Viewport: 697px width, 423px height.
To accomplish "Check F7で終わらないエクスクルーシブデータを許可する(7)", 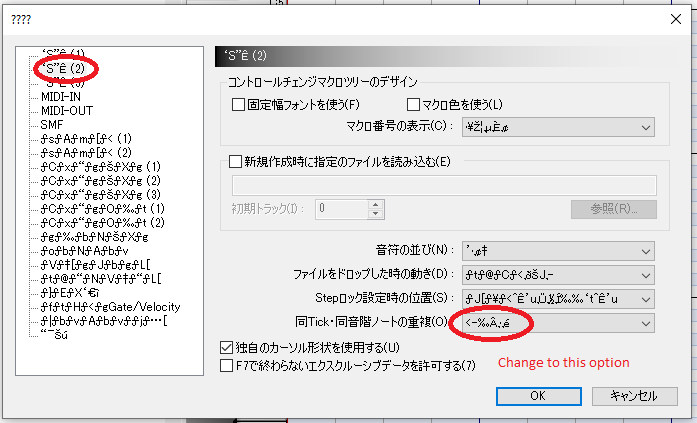I will coord(227,366).
